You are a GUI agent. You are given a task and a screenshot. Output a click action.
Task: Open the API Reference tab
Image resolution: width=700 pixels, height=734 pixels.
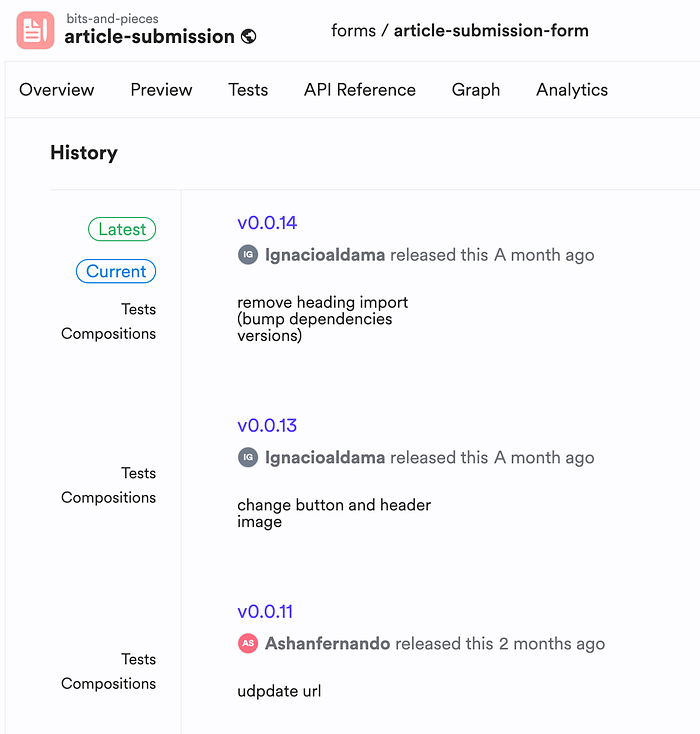click(x=360, y=90)
